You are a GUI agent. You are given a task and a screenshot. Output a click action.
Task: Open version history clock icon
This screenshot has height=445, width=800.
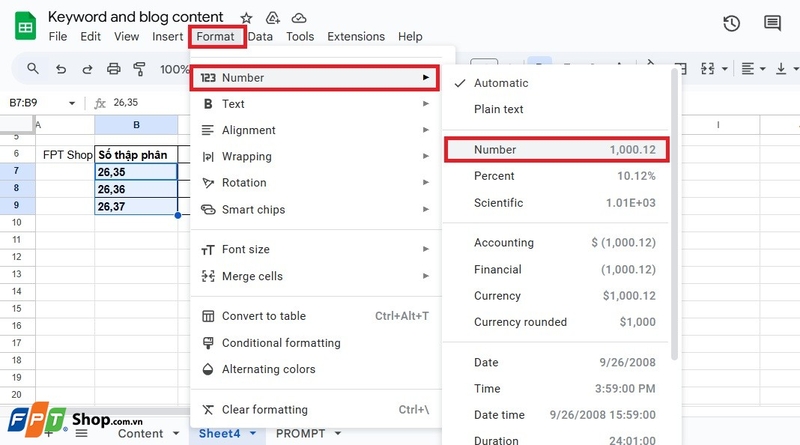732,23
